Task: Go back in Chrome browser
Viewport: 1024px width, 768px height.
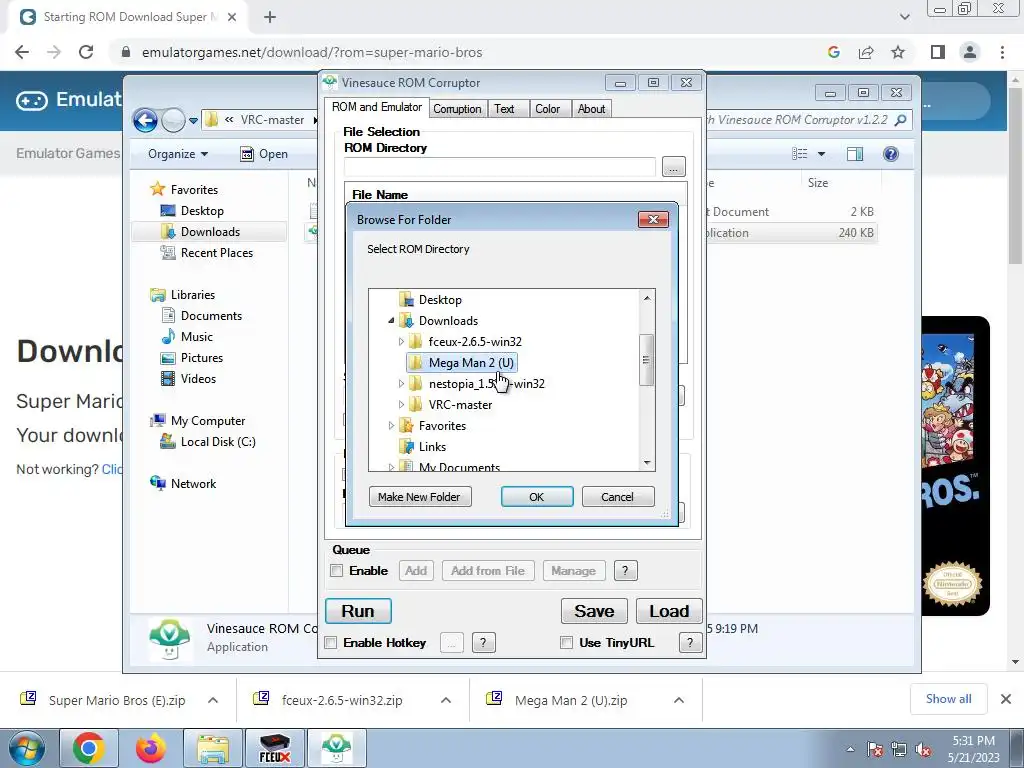Action: (x=22, y=52)
